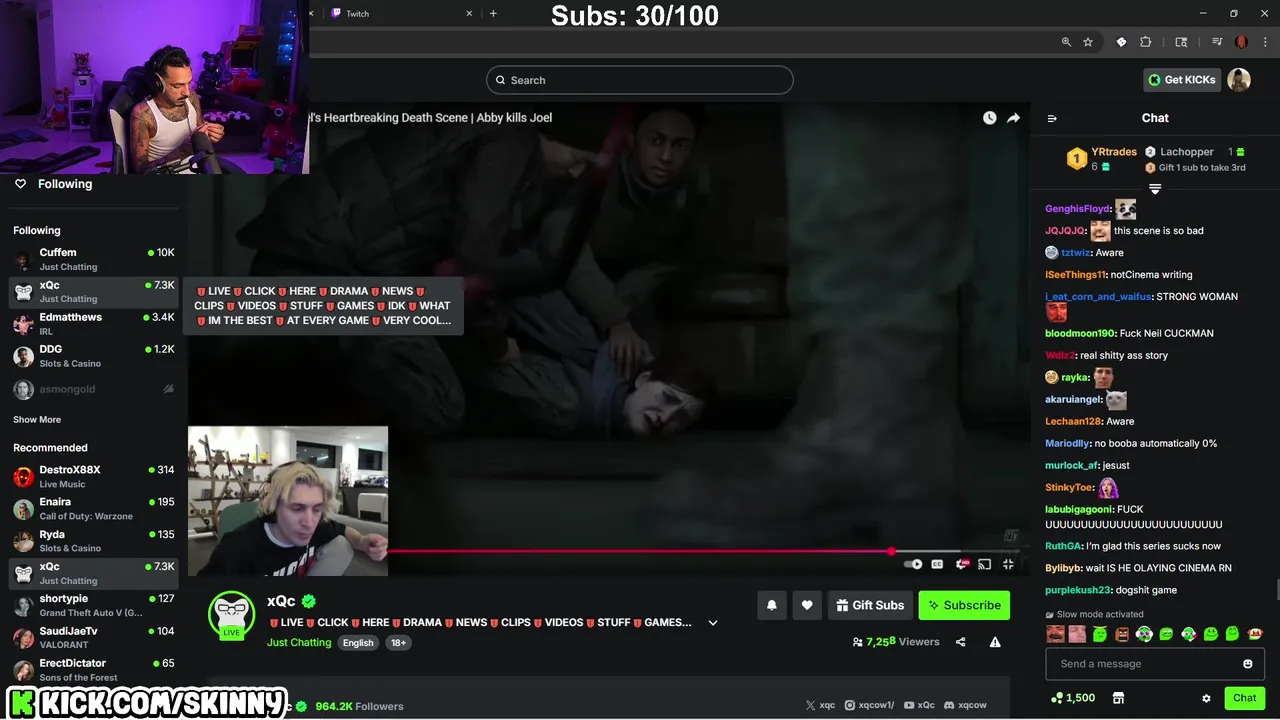Click xQc channel avatar with LIVE badge

pos(231,614)
